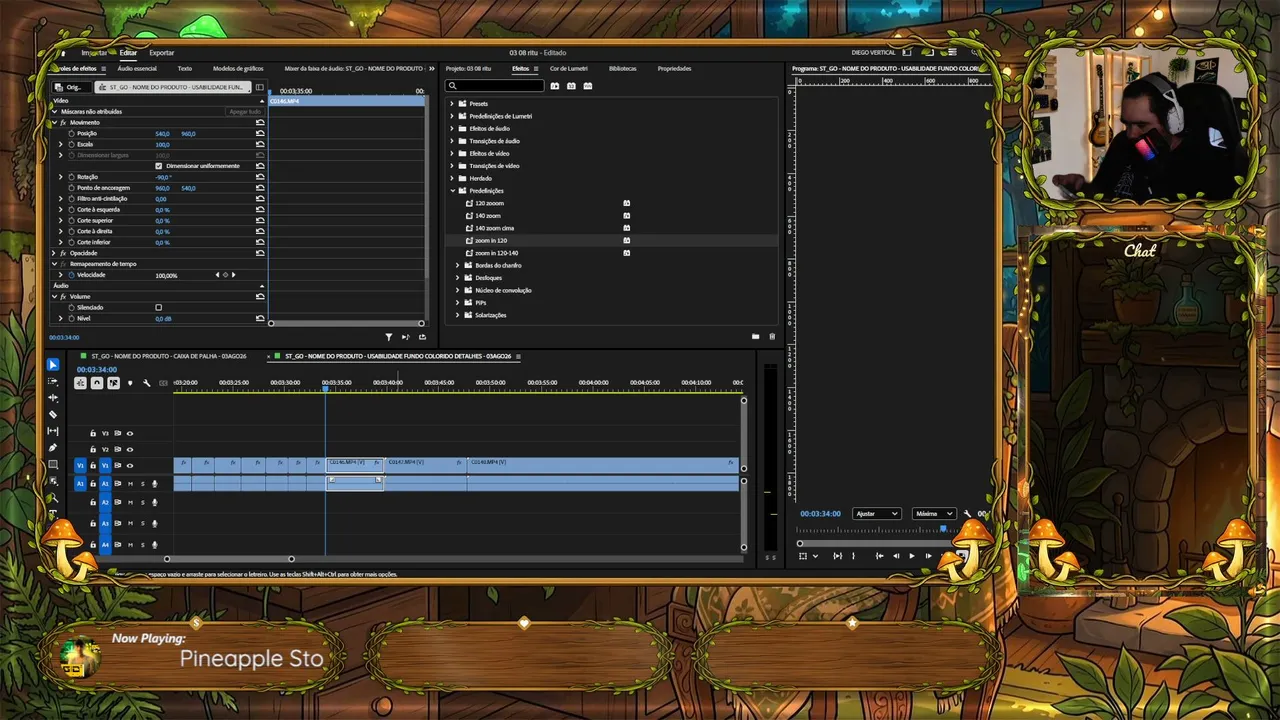Reset the Posição parameter
This screenshot has height=720, width=1280.
[260, 133]
